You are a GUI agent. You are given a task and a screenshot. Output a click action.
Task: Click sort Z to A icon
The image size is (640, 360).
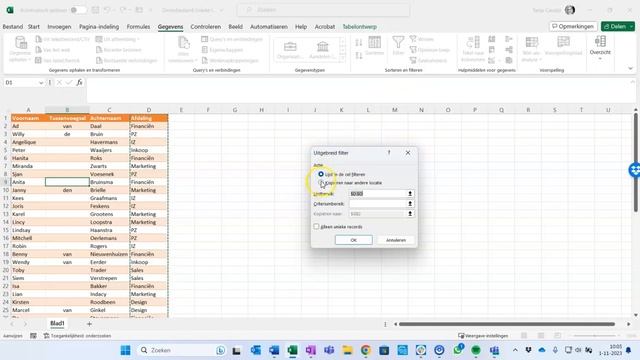click(x=359, y=55)
